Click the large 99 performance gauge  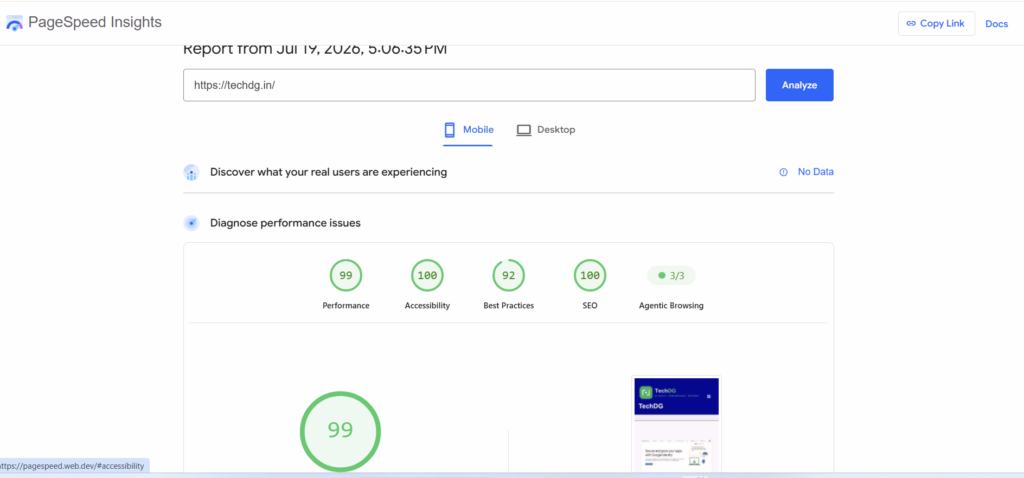pyautogui.click(x=340, y=431)
